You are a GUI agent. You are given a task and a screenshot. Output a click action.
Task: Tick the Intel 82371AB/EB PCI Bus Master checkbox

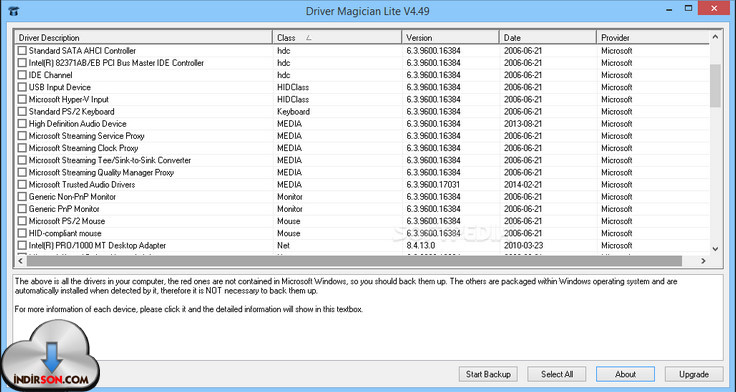coord(22,62)
